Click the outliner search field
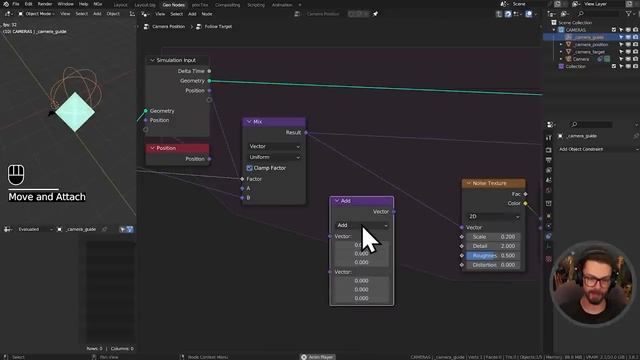This screenshot has width=640, height=360. pos(598,14)
